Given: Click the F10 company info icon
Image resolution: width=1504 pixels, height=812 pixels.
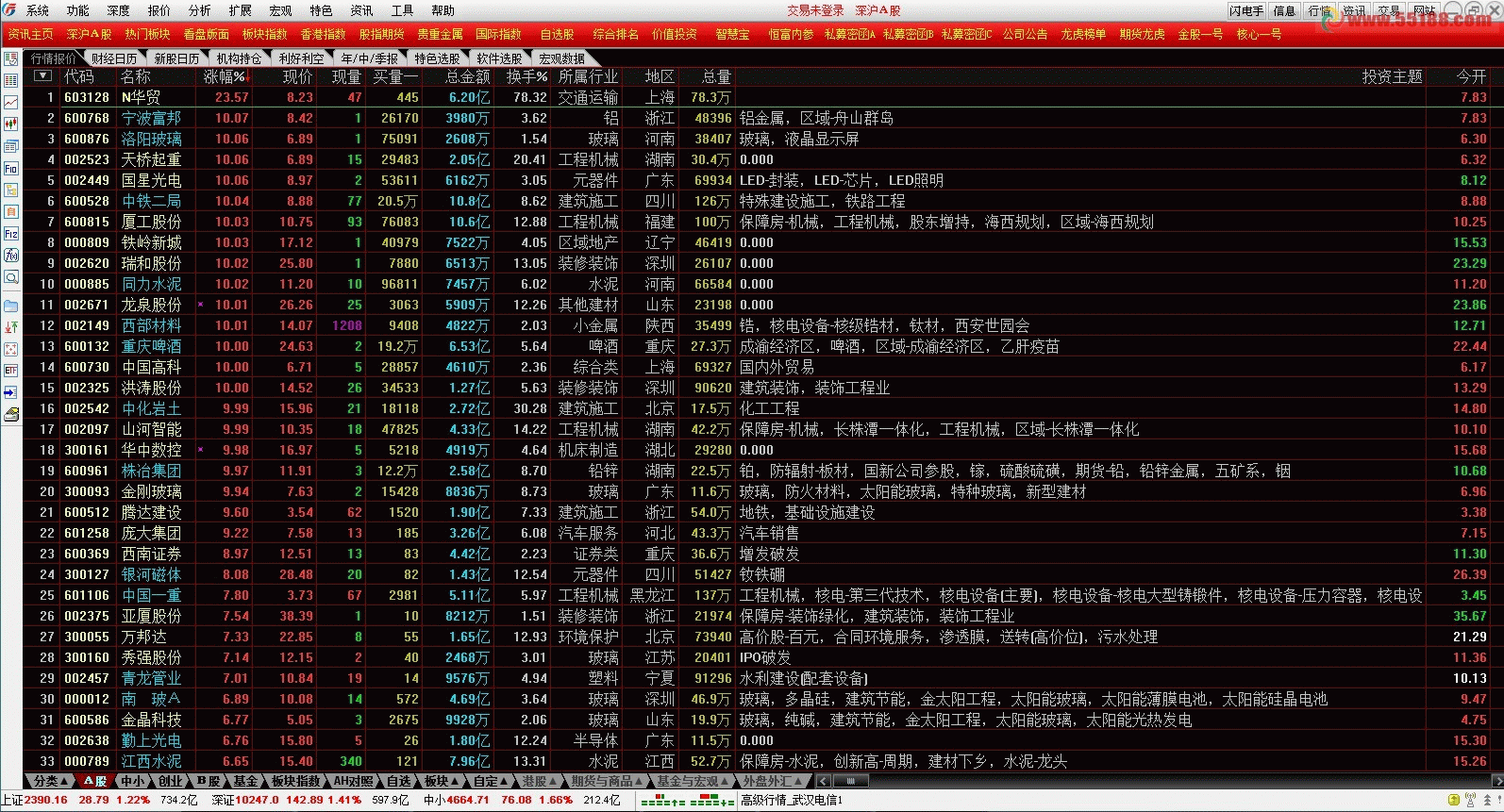Looking at the screenshot, I should [x=10, y=168].
